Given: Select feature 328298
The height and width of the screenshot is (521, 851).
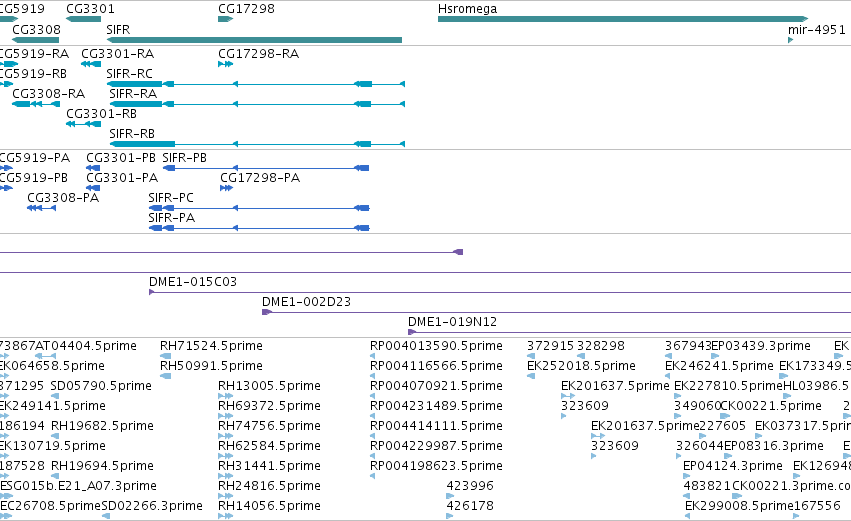Looking at the screenshot, I should pyautogui.click(x=601, y=346).
